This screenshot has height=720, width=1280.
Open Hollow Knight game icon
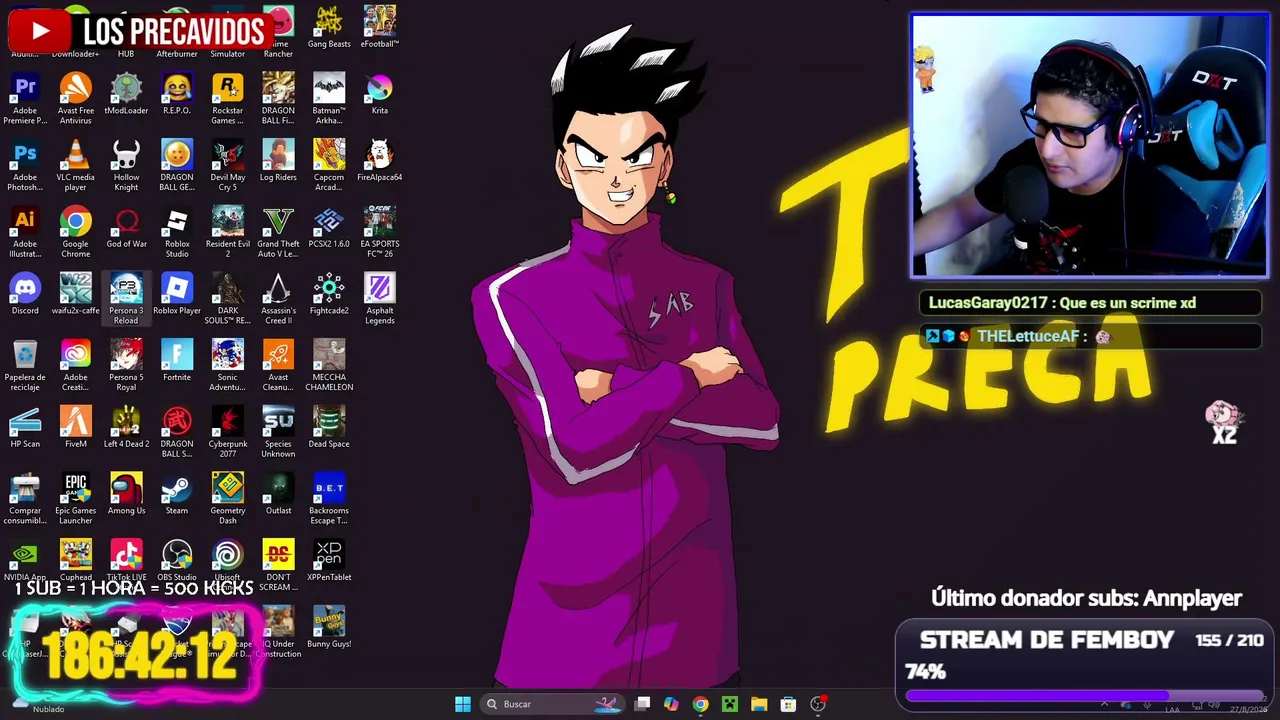pos(126,165)
